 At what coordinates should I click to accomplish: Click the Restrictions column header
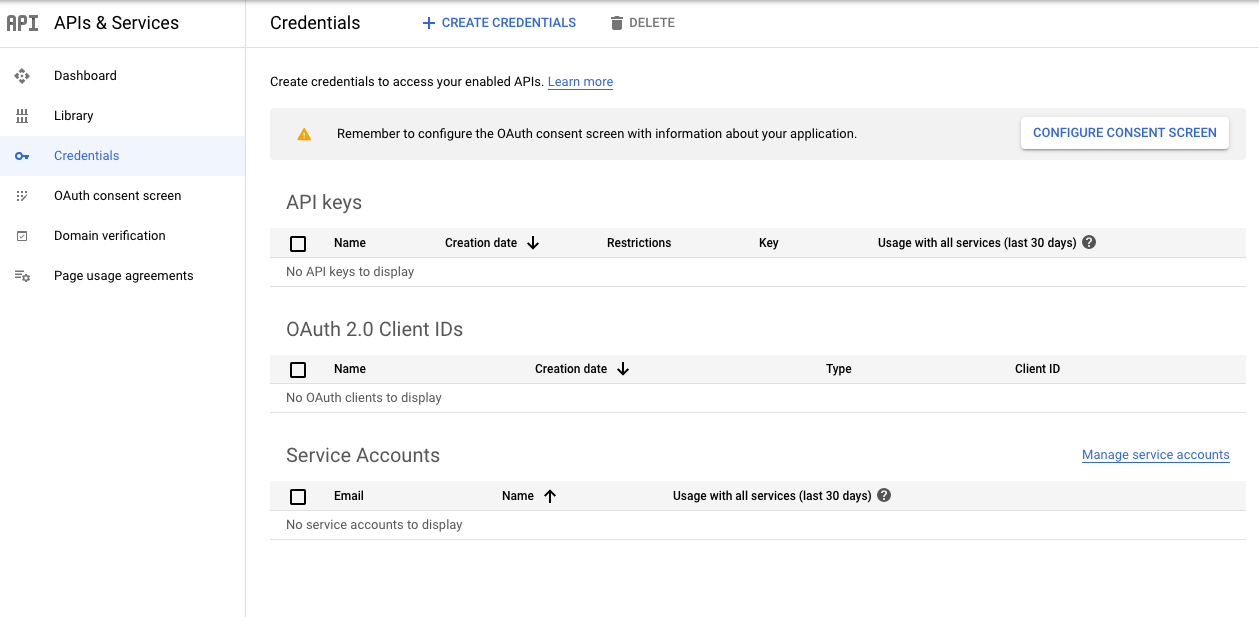[639, 243]
